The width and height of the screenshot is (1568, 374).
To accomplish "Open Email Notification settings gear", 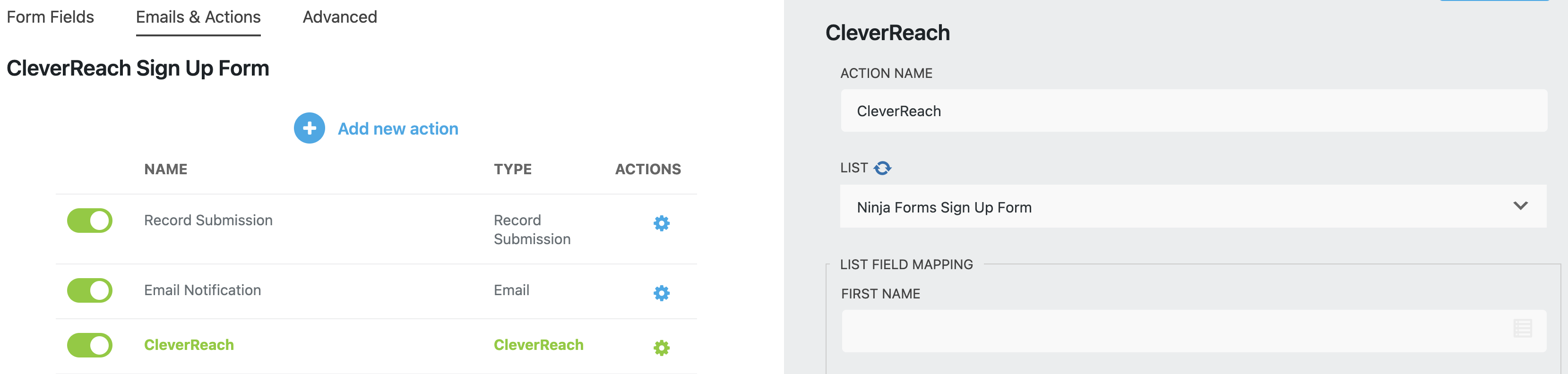I will 661,293.
